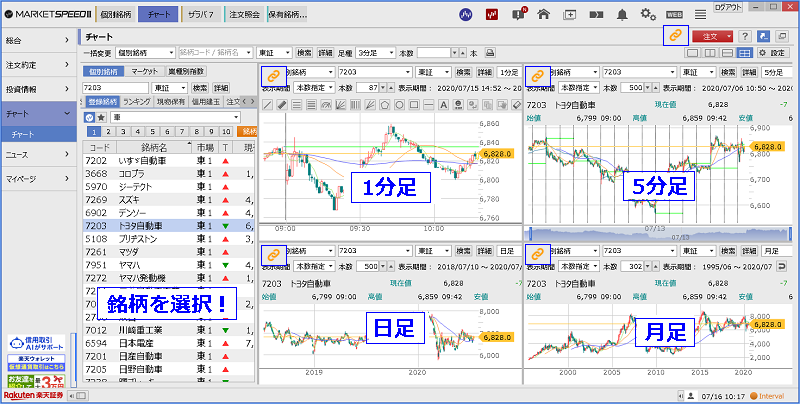Expand the 投資情報 sidebar section
Viewport: 800px width, 404px height.
pyautogui.click(x=38, y=89)
